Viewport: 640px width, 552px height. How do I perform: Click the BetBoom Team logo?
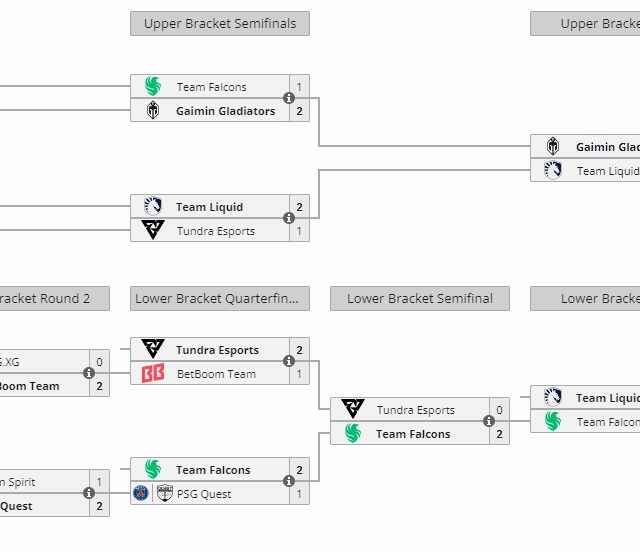153,374
